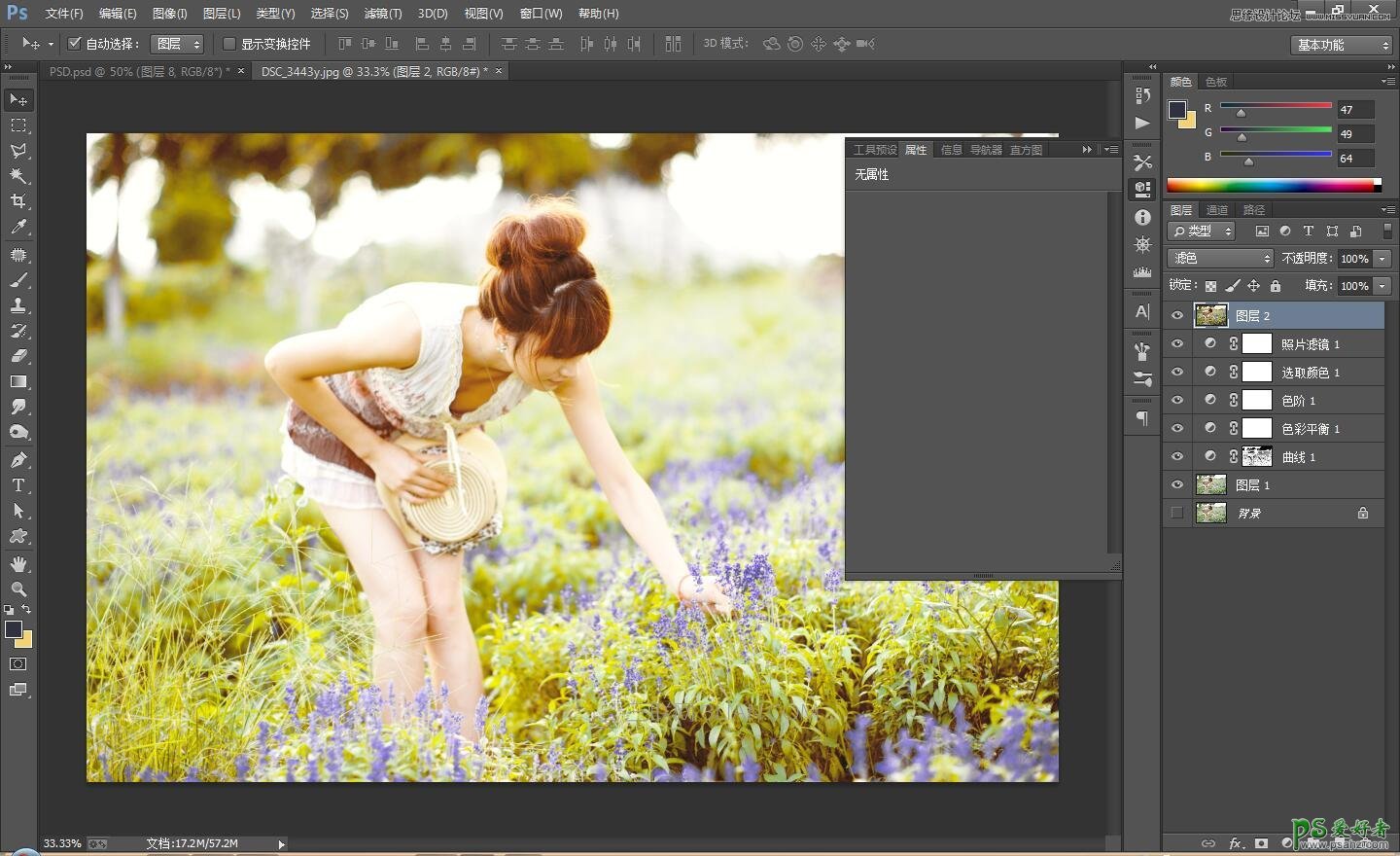Select the Eyedropper tool
This screenshot has width=1400, height=856.
tap(18, 227)
